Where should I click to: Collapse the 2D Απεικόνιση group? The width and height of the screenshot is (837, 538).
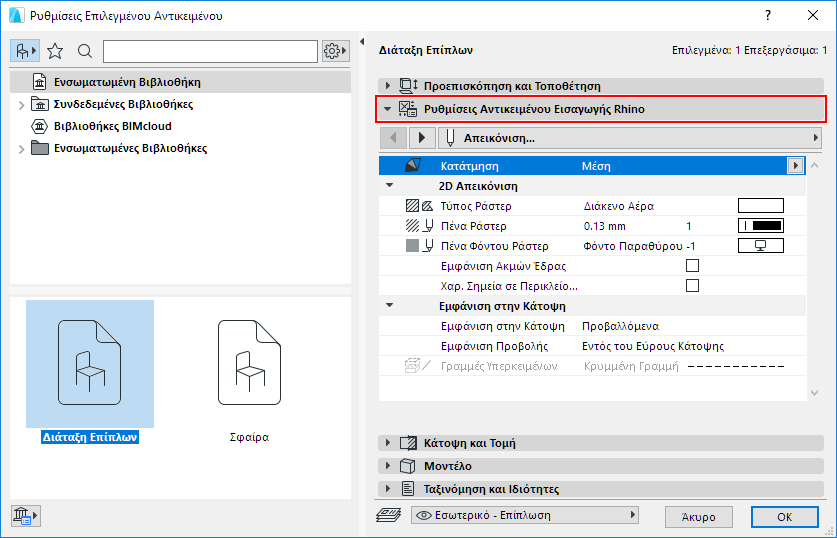(390, 185)
